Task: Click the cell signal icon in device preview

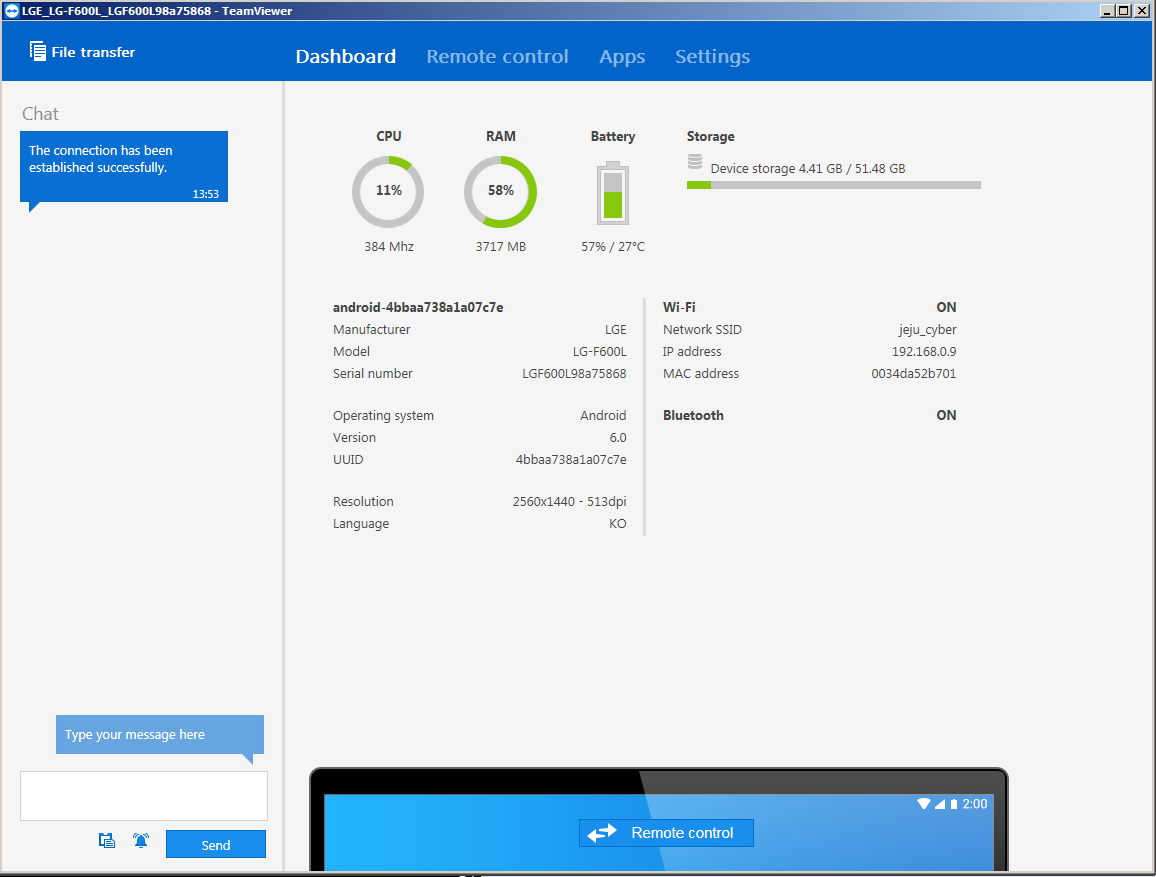Action: [x=940, y=803]
